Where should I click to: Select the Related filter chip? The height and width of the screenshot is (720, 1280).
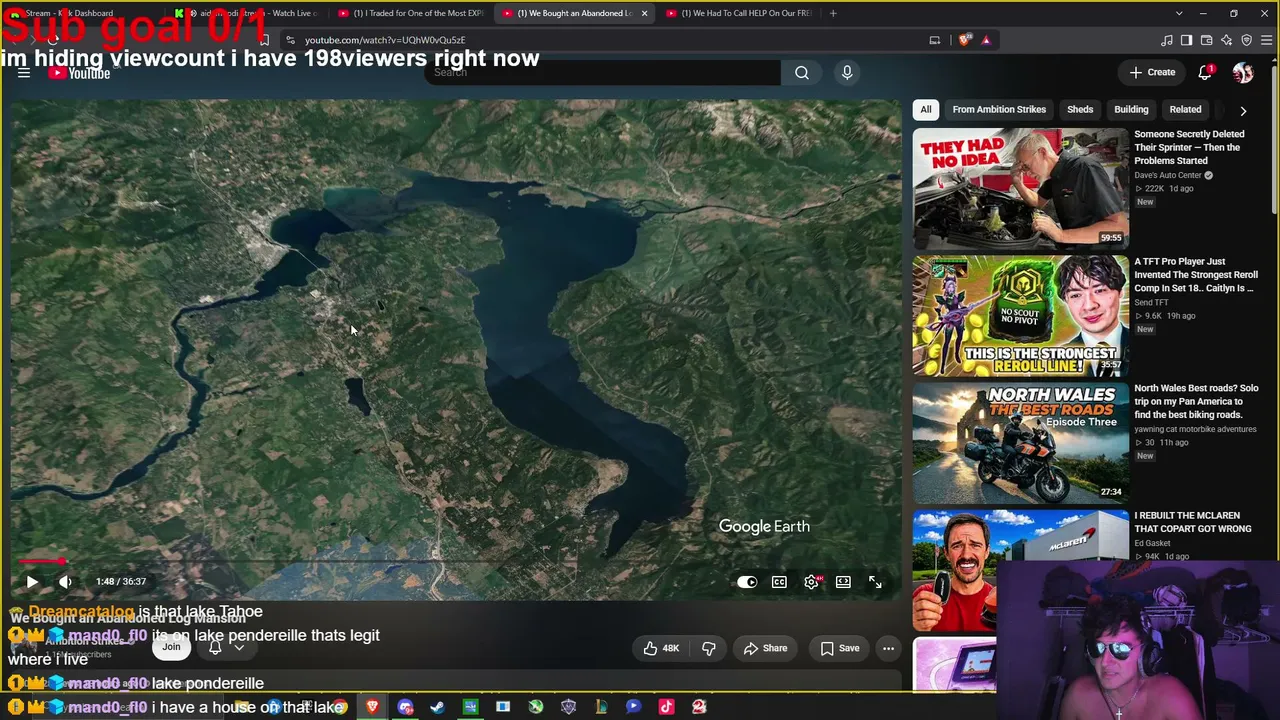point(1185,109)
